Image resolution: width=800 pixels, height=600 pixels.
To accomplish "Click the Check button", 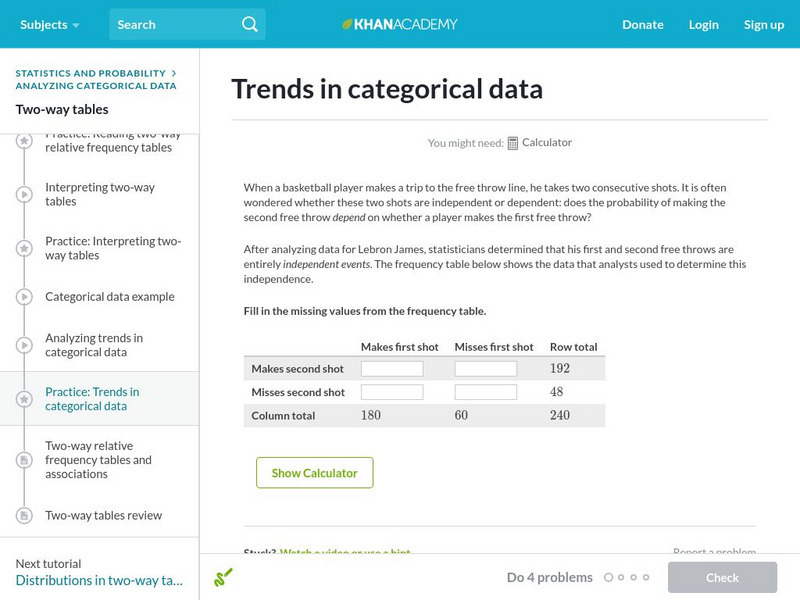I will coord(722,578).
